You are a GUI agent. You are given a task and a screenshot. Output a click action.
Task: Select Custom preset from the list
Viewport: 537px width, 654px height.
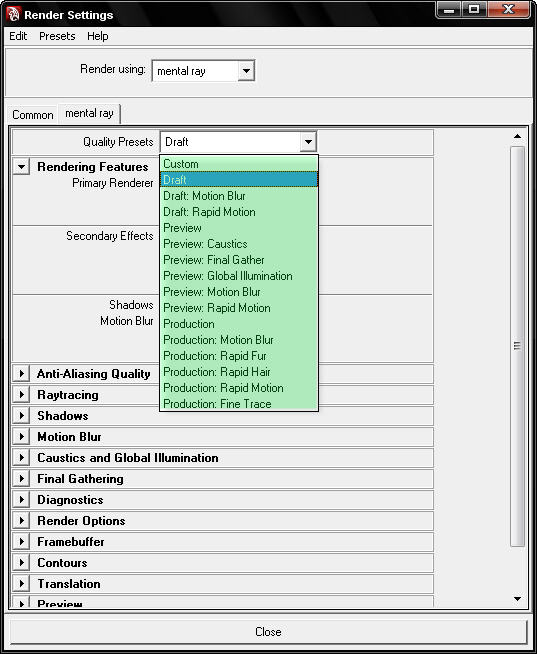point(239,164)
